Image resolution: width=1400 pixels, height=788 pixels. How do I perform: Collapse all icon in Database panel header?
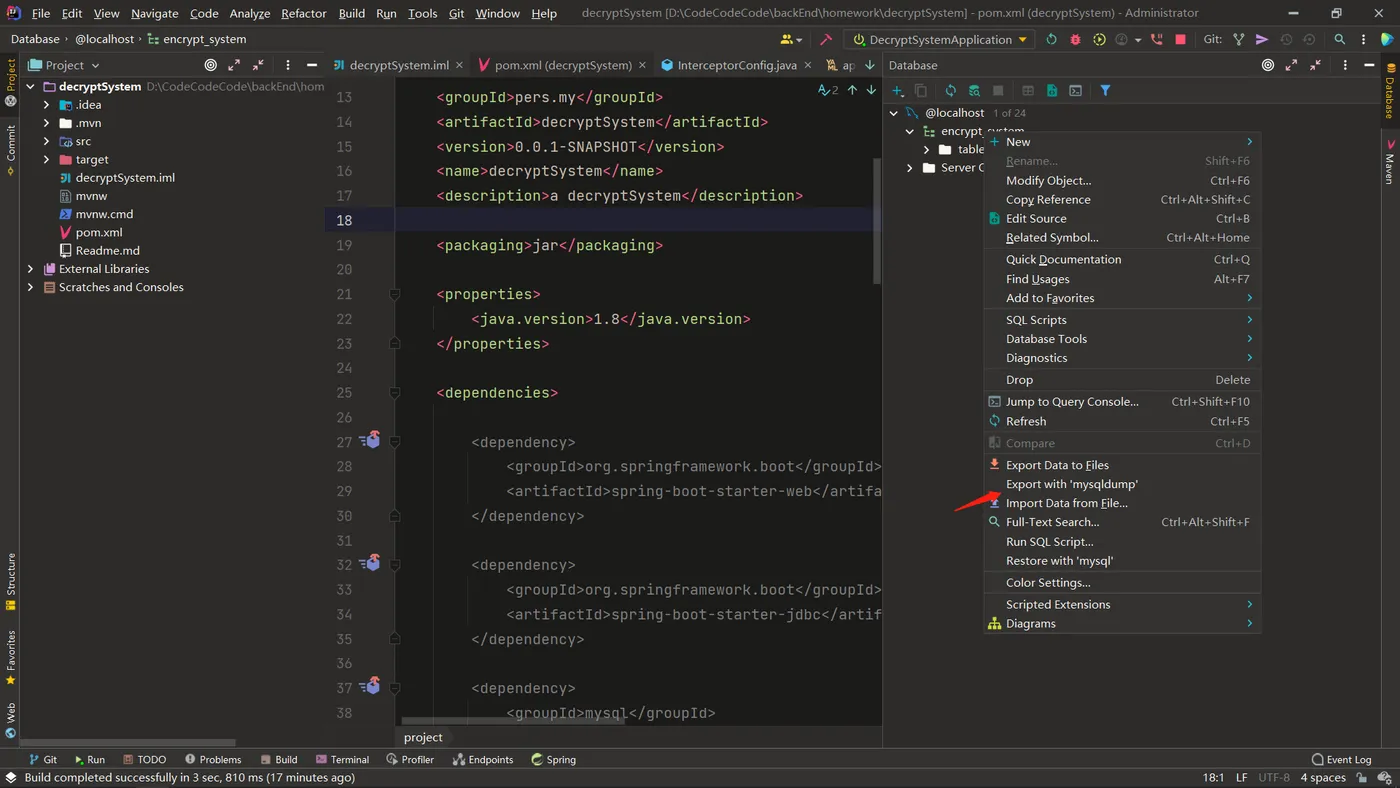[1315, 65]
